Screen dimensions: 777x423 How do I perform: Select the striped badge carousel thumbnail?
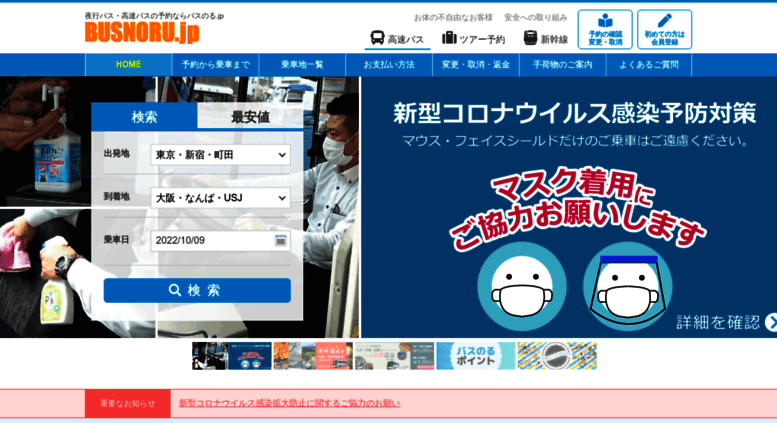557,356
